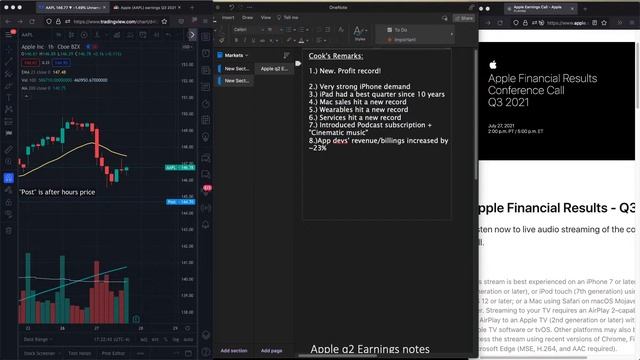Open the watchlist panel icon in TradingView

tap(206, 37)
